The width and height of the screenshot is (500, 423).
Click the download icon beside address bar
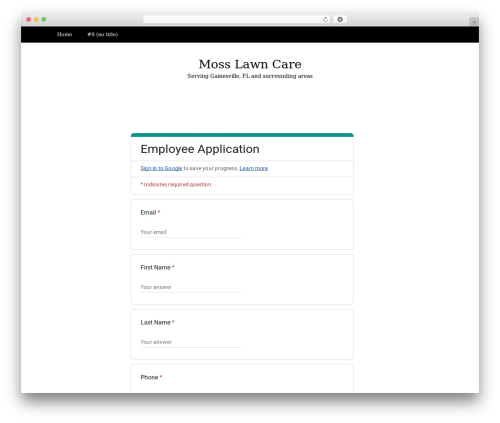[x=340, y=19]
